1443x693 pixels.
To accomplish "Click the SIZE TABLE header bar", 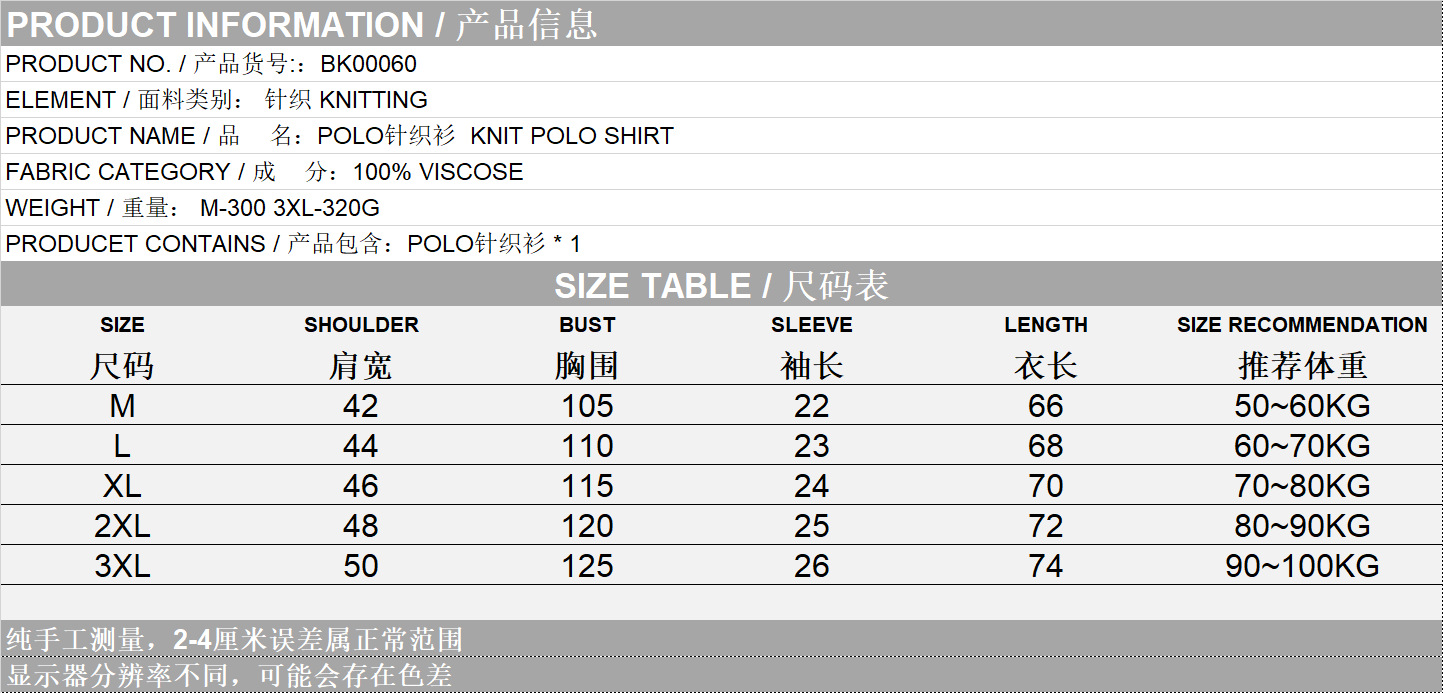I will 721,287.
